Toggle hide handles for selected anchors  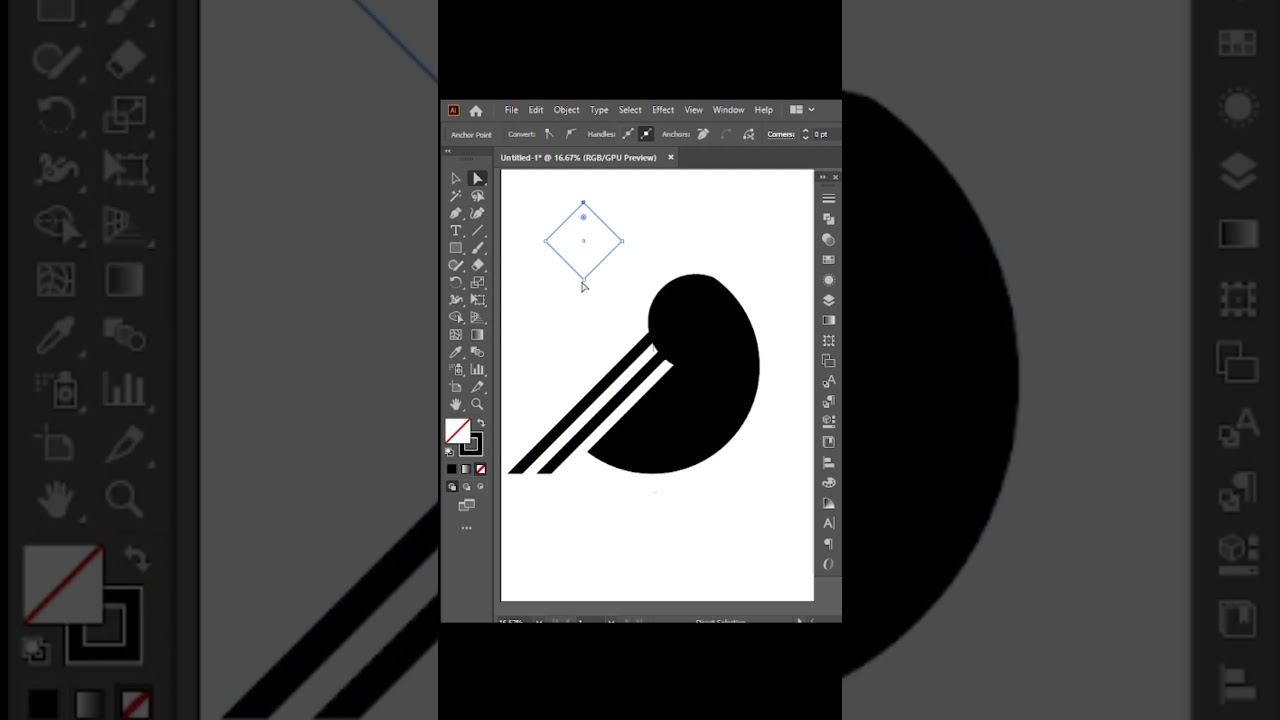646,133
